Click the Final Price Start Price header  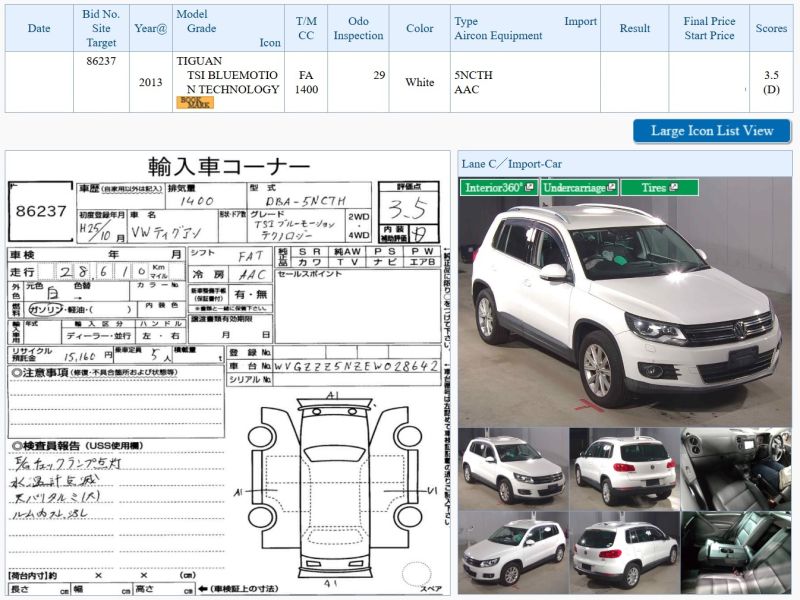coord(709,28)
